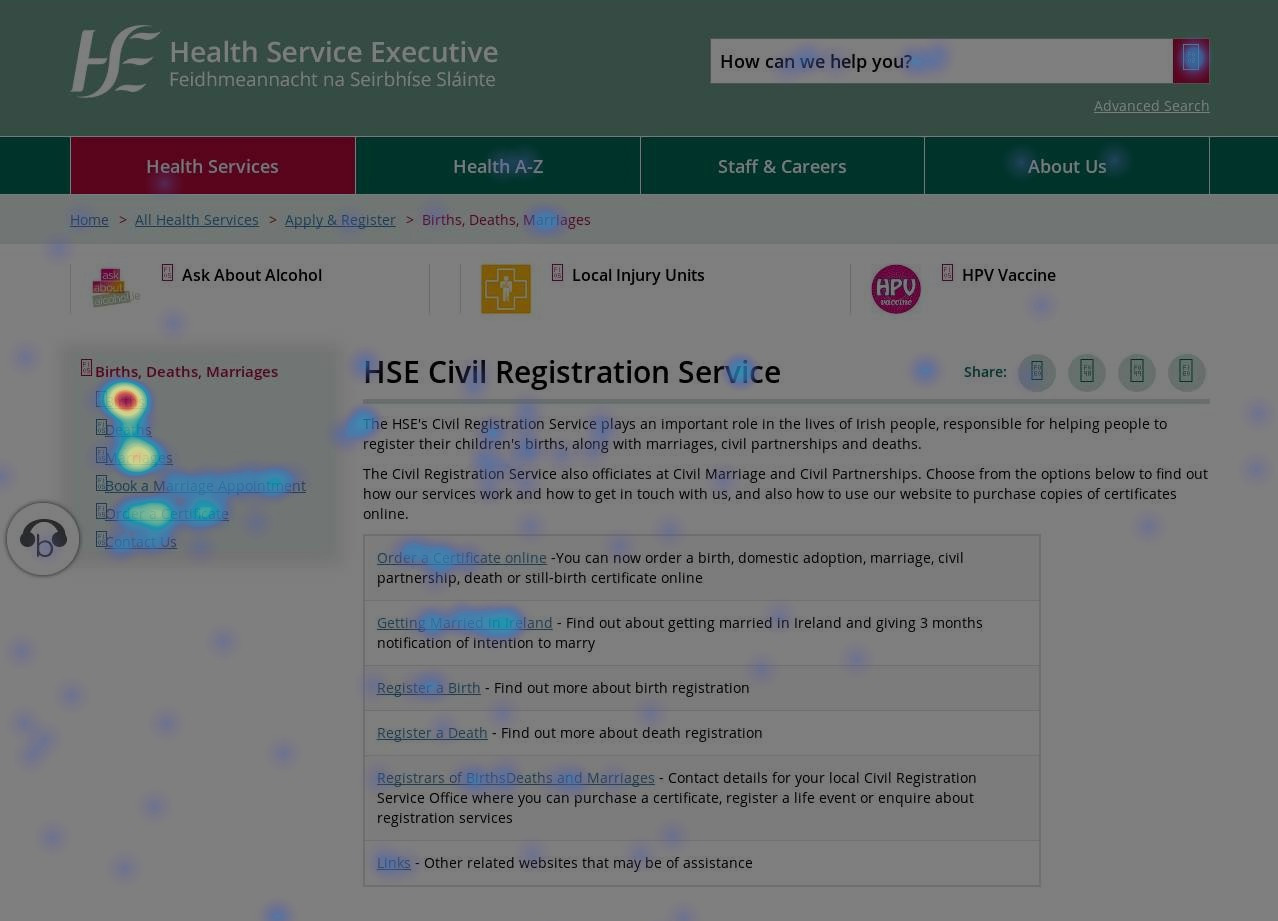
Task: Open Order a Certificate in the sidebar
Action: point(167,514)
